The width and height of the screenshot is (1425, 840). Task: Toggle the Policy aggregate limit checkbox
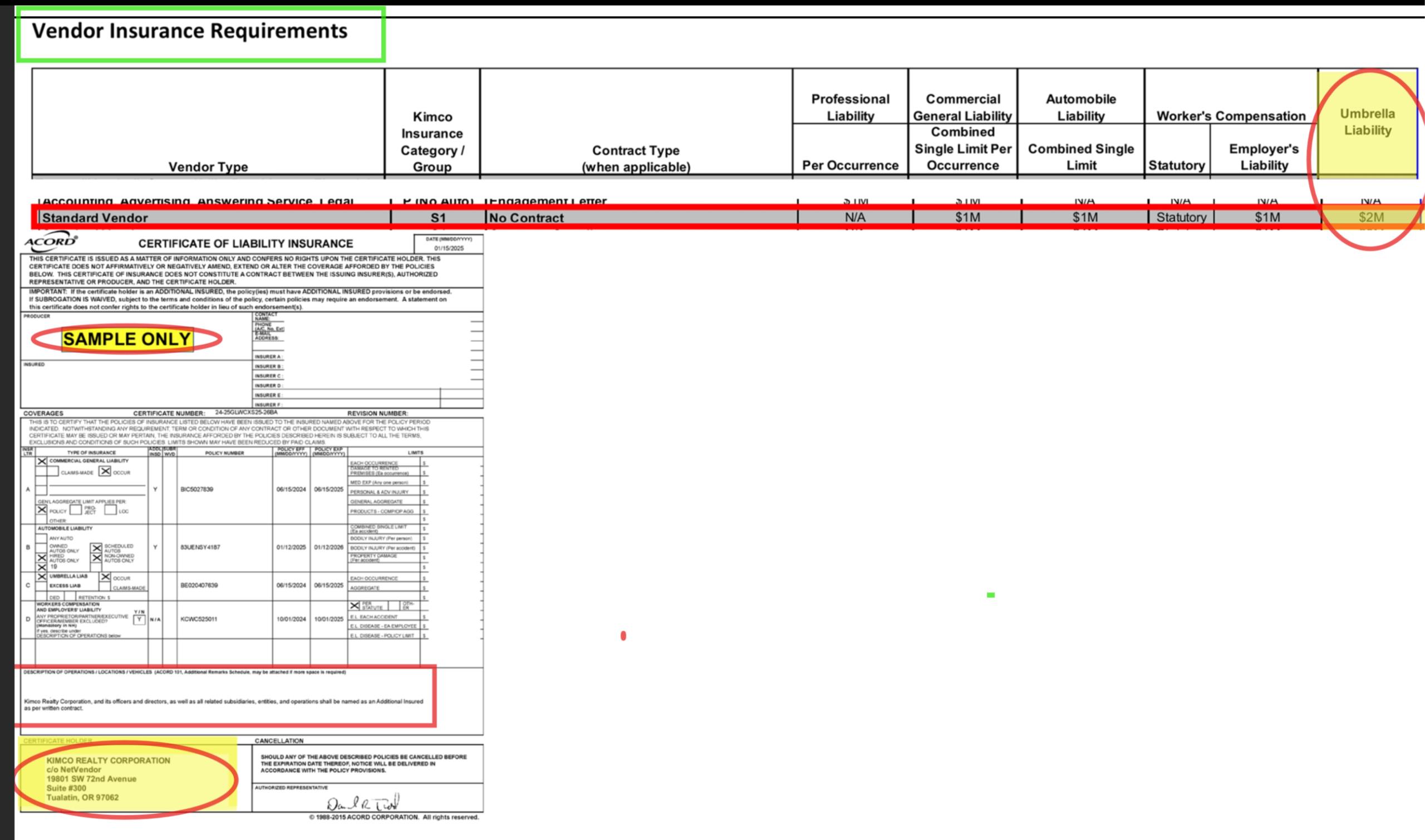[x=42, y=510]
